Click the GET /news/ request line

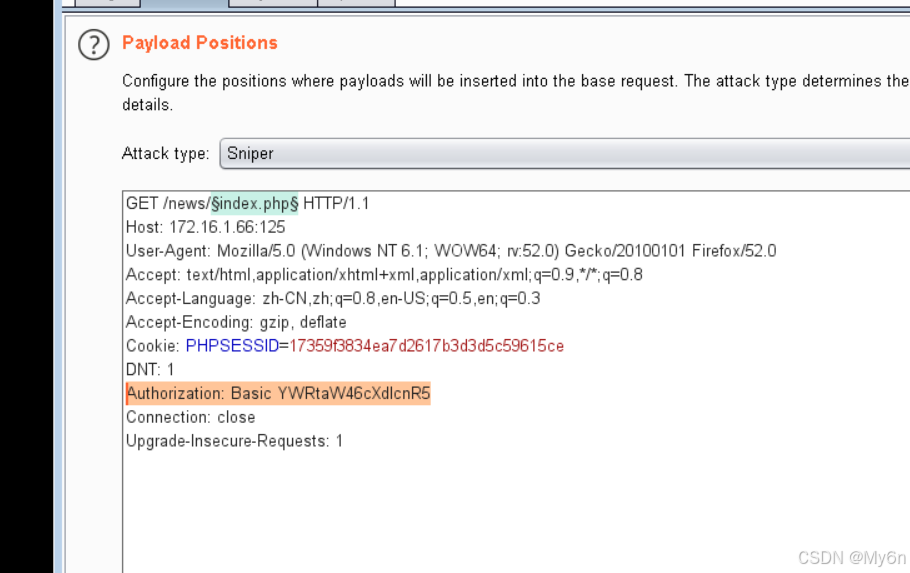pyautogui.click(x=247, y=204)
